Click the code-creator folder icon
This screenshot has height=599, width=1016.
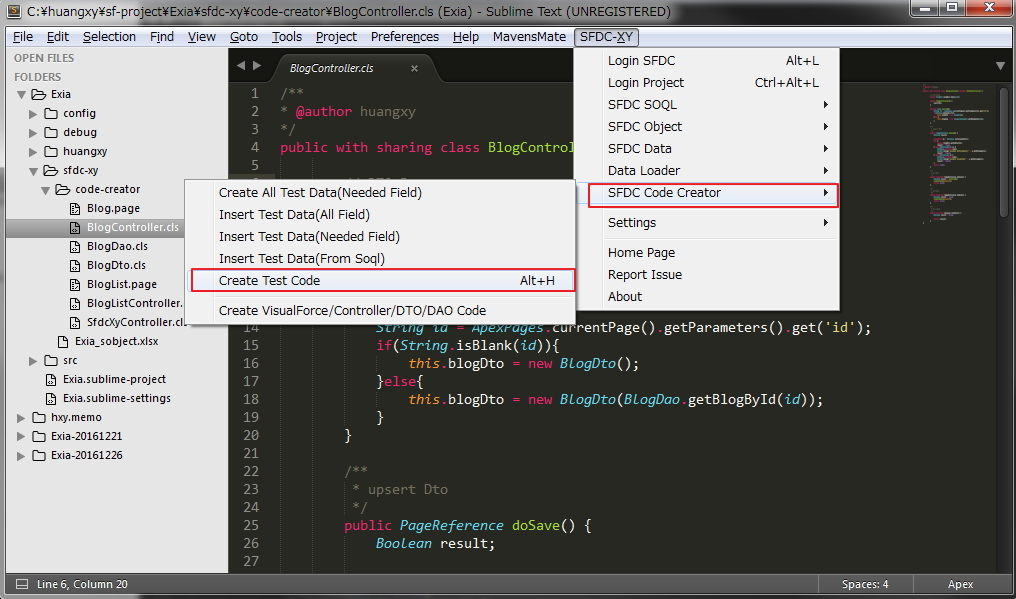click(63, 189)
